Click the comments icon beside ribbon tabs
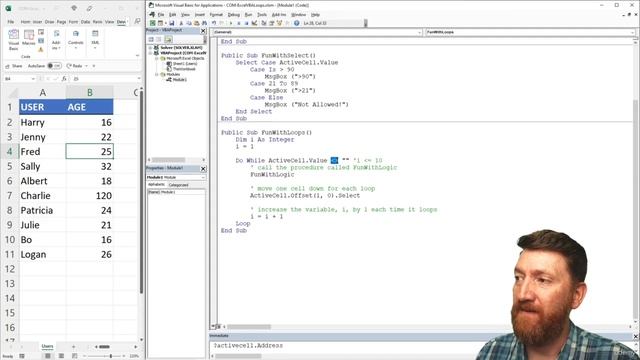 pos(137,21)
